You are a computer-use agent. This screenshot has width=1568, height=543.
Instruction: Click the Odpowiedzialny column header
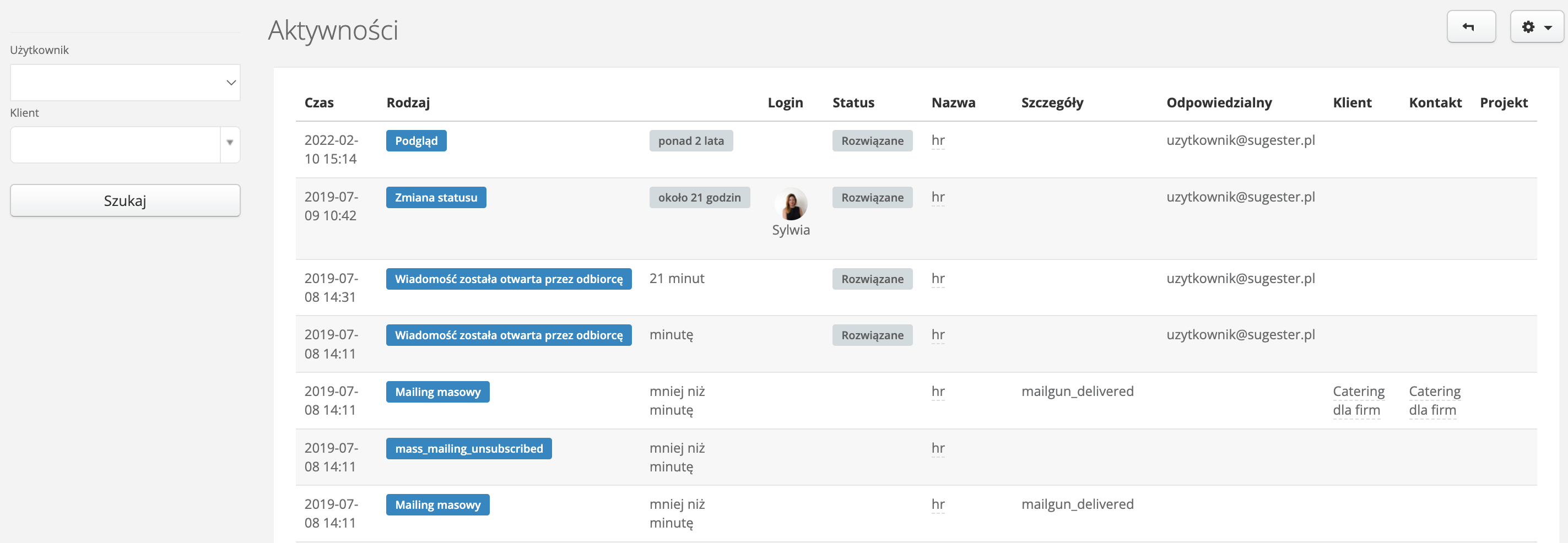tap(1219, 103)
